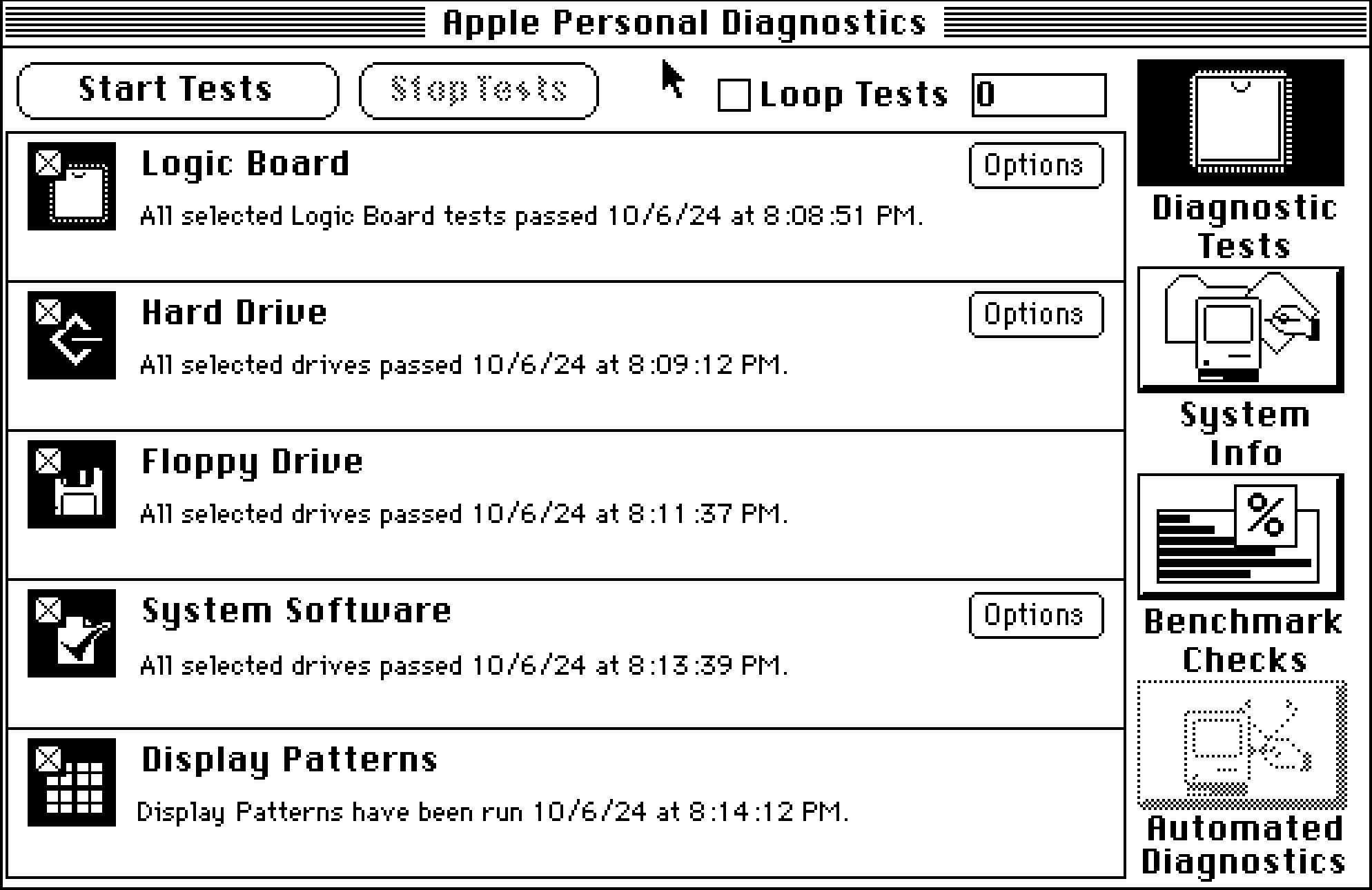Enable the Loop Tests checkbox

pyautogui.click(x=734, y=95)
